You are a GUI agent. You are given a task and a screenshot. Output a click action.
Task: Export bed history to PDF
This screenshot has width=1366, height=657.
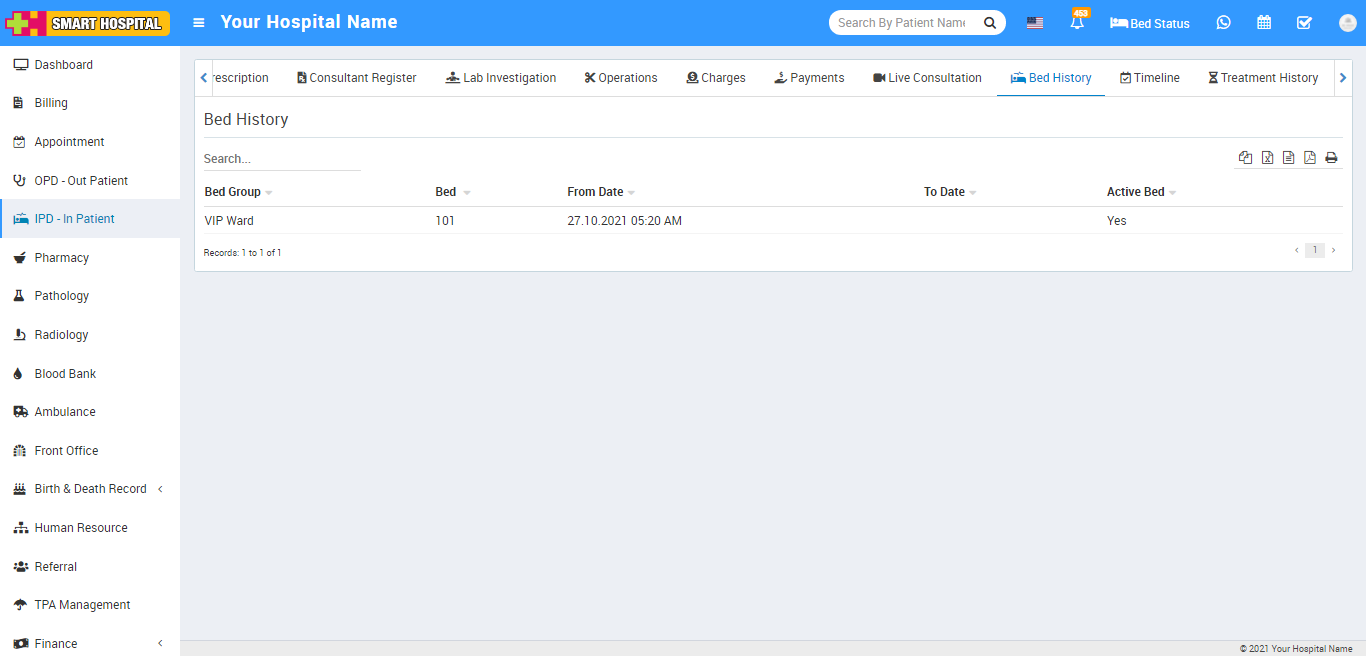[1310, 158]
